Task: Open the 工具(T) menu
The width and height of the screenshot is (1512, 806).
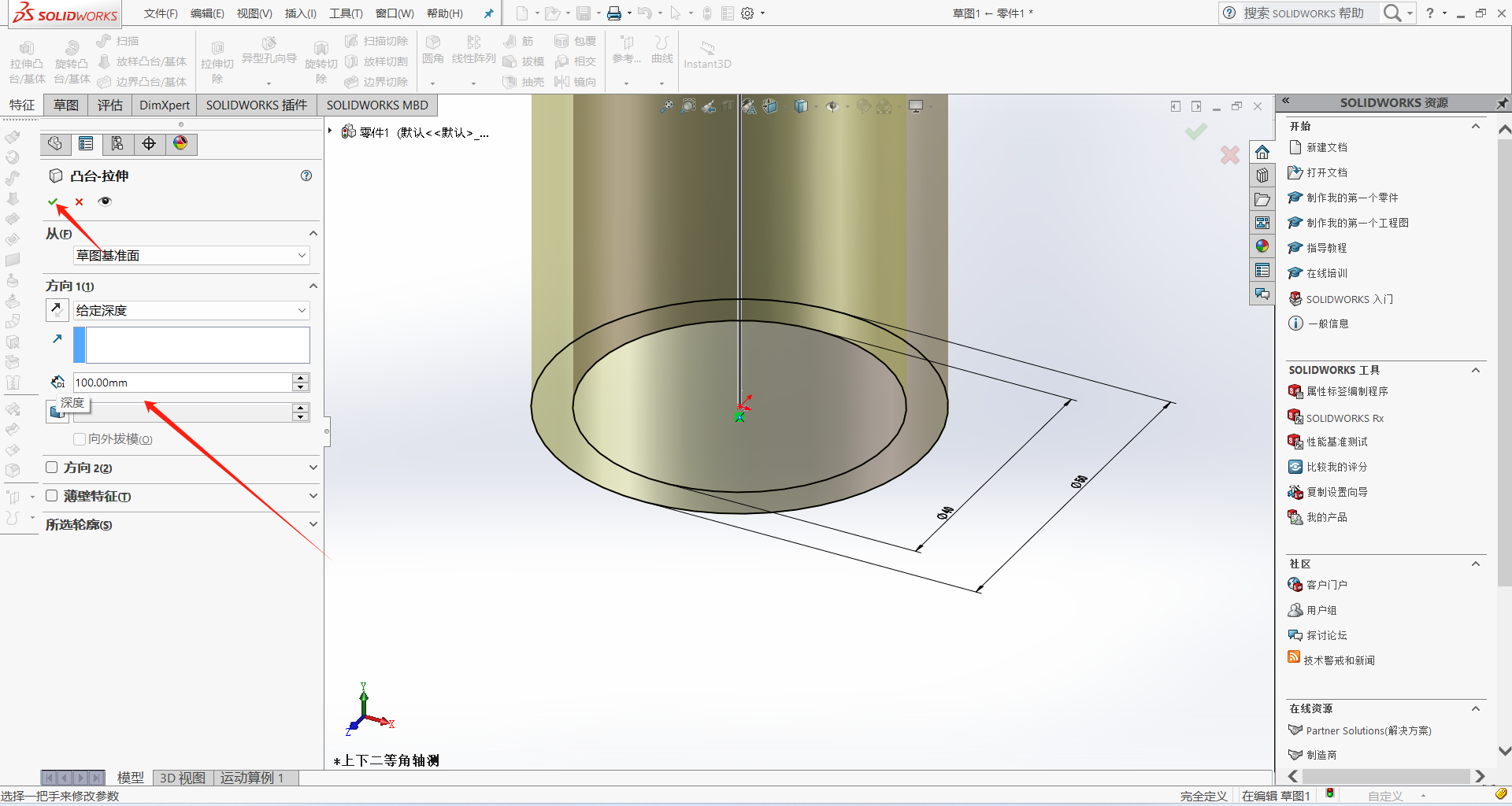Action: pyautogui.click(x=346, y=13)
